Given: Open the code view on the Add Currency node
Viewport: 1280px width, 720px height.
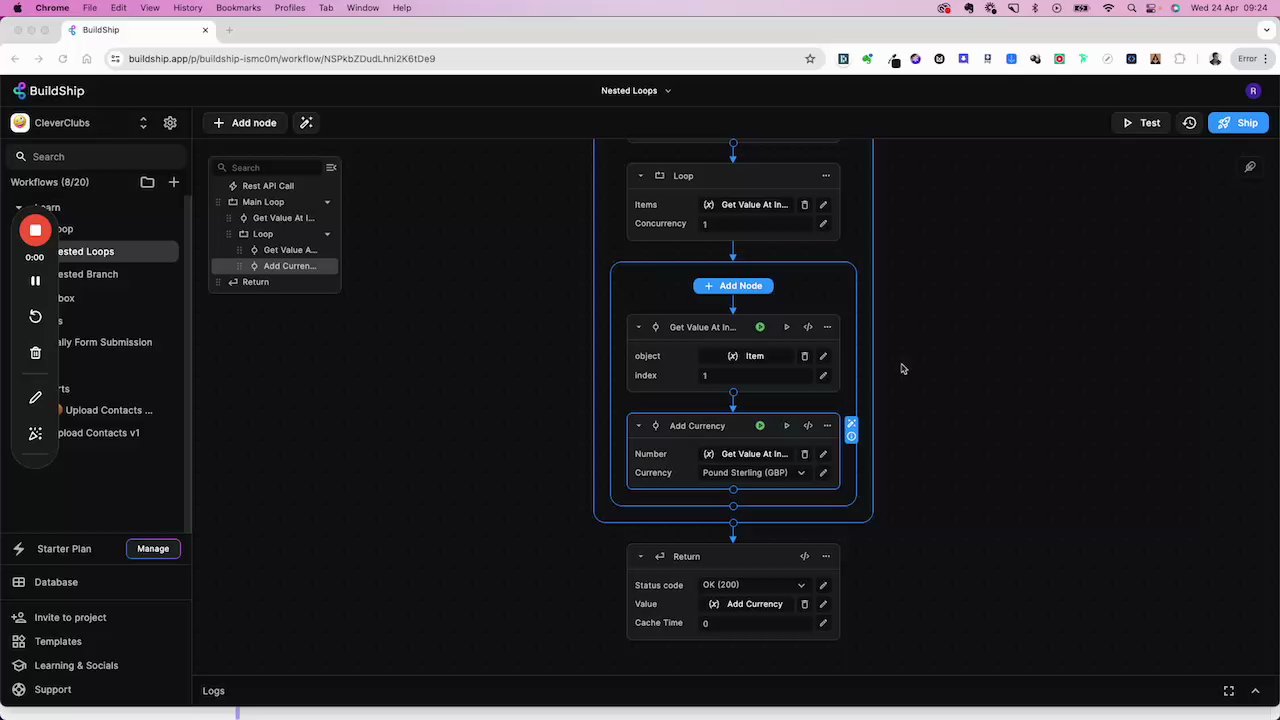Looking at the screenshot, I should [x=807, y=425].
